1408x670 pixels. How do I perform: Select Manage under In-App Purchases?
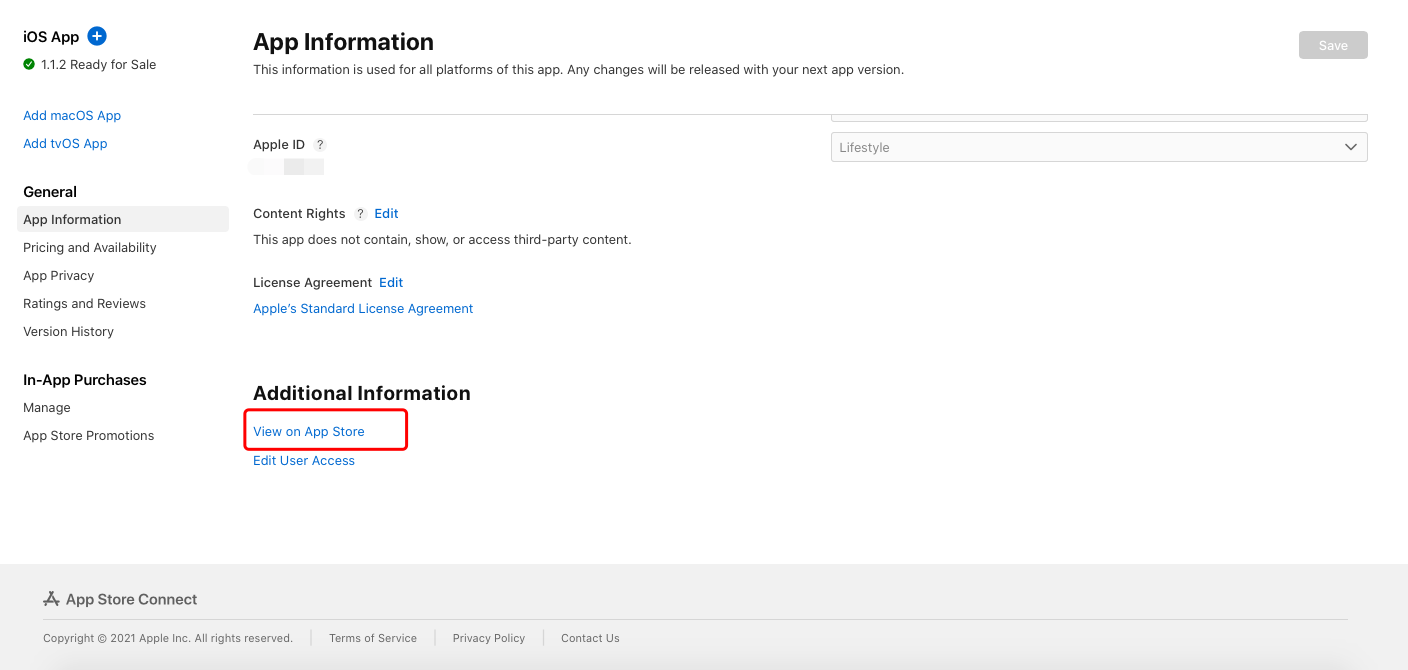pyautogui.click(x=47, y=407)
